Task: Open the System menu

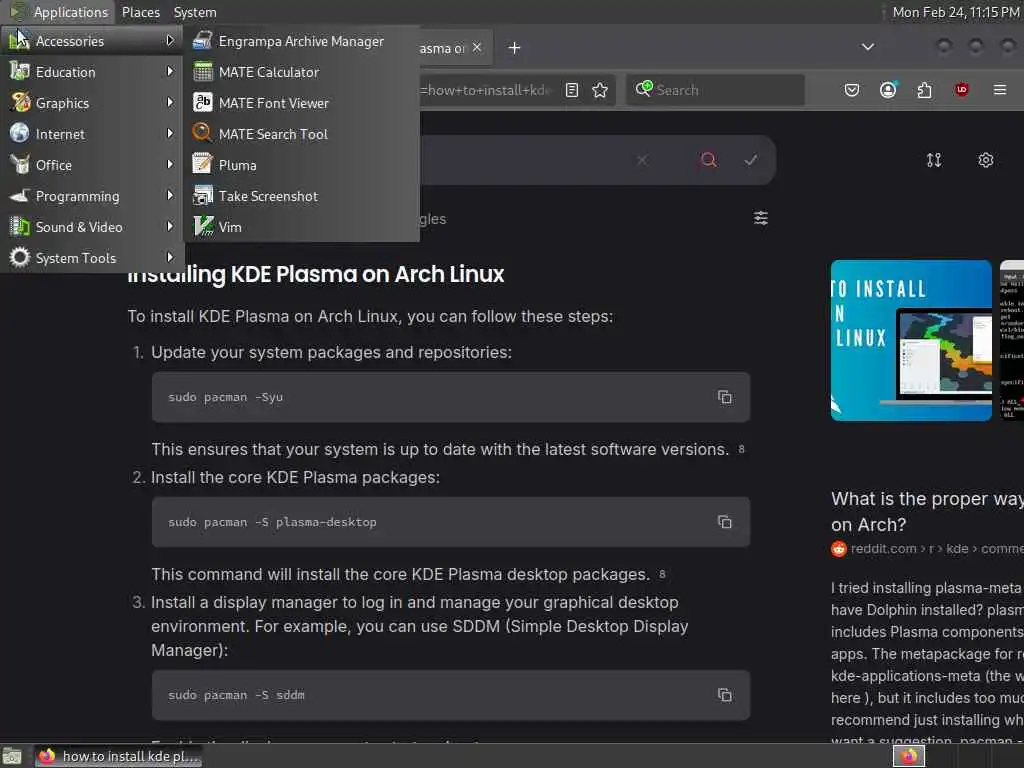Action: (x=195, y=12)
